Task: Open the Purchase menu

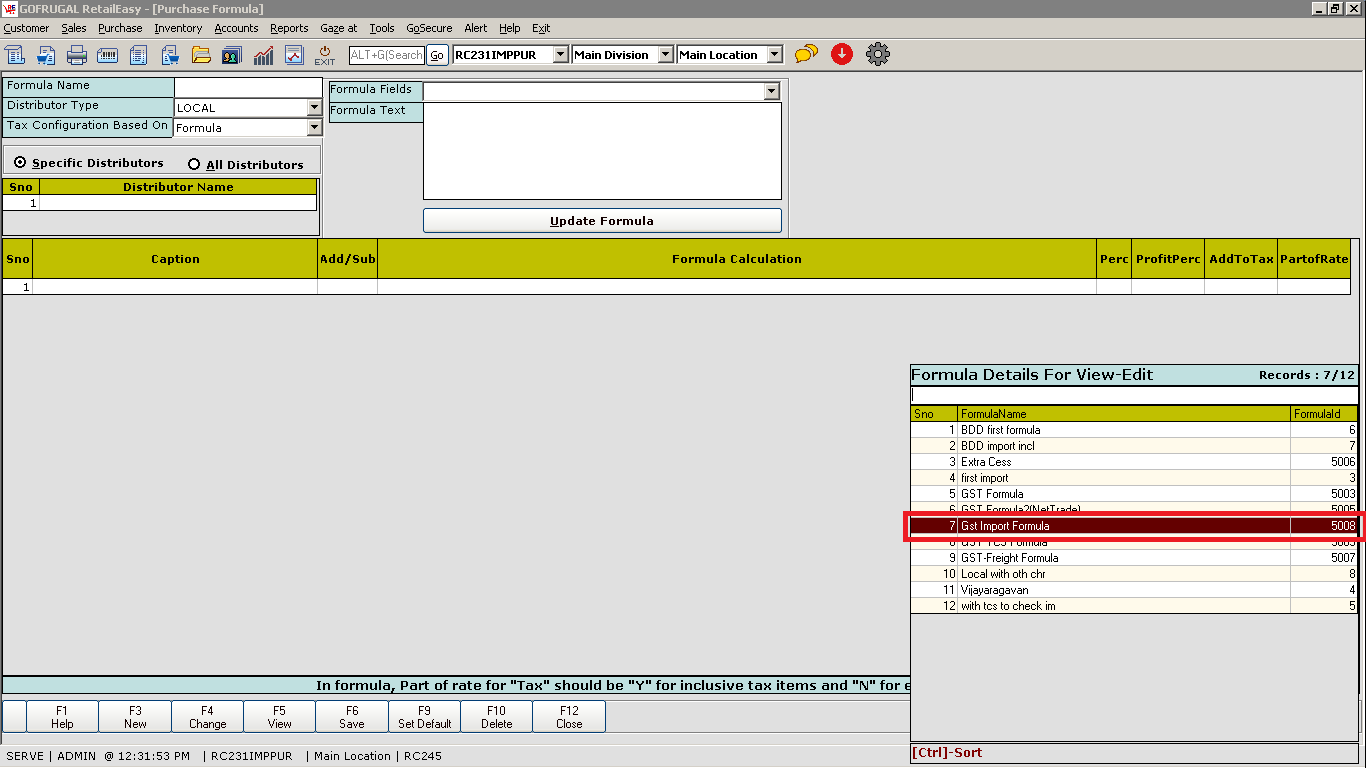Action: pos(120,28)
